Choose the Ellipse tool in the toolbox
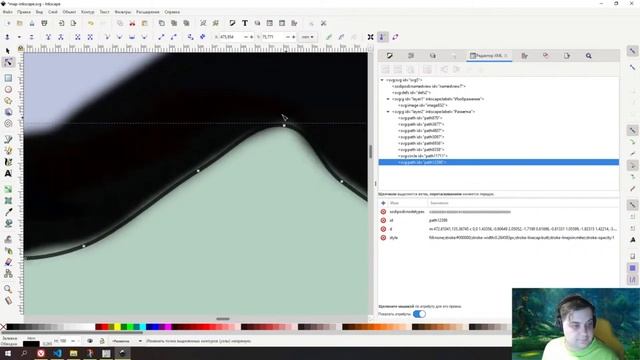 [x=8, y=89]
